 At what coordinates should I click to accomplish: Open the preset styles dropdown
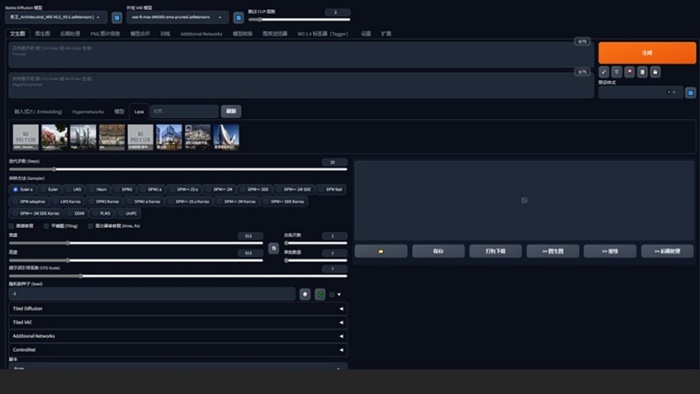(x=641, y=93)
